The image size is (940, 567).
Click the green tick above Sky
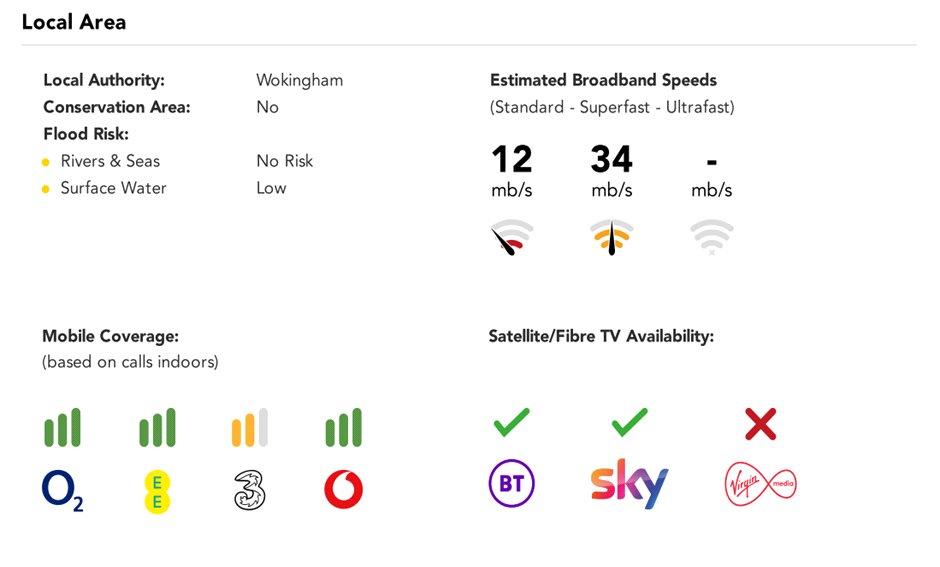(x=629, y=422)
